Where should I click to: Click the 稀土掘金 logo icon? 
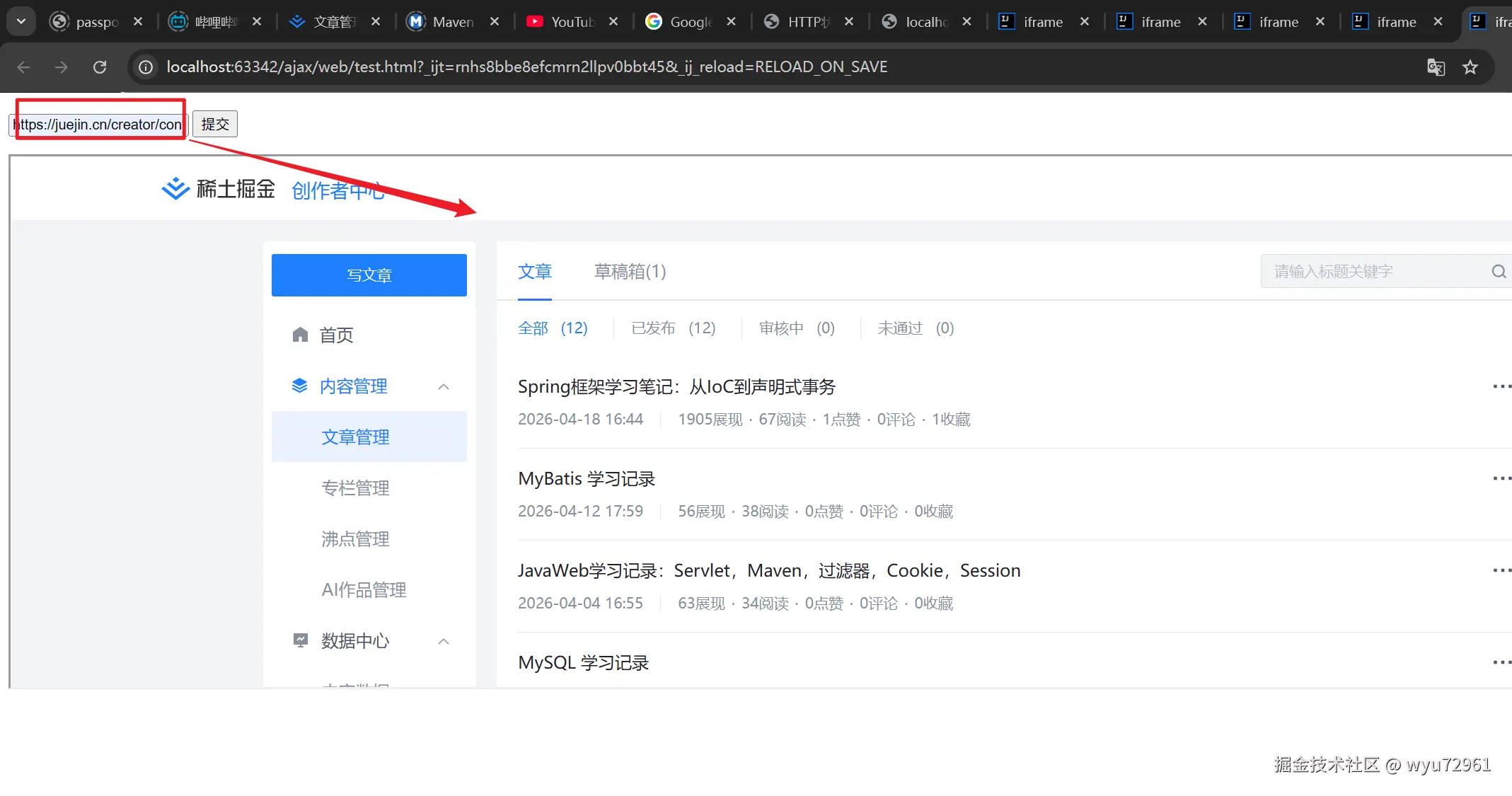pos(175,189)
